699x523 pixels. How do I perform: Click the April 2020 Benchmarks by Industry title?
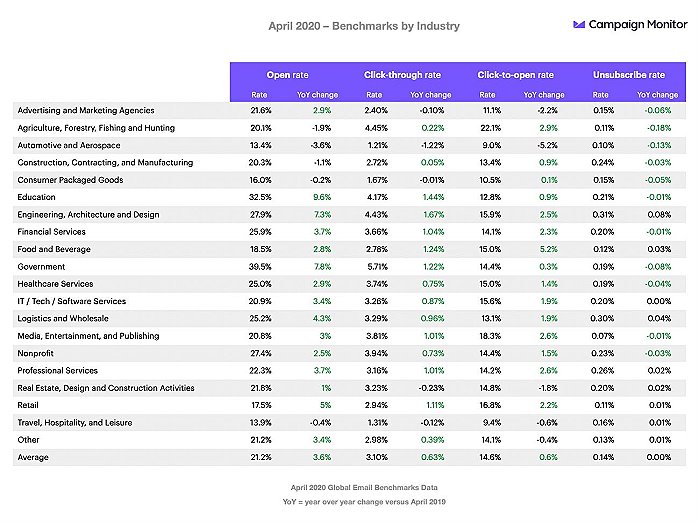pos(364,26)
